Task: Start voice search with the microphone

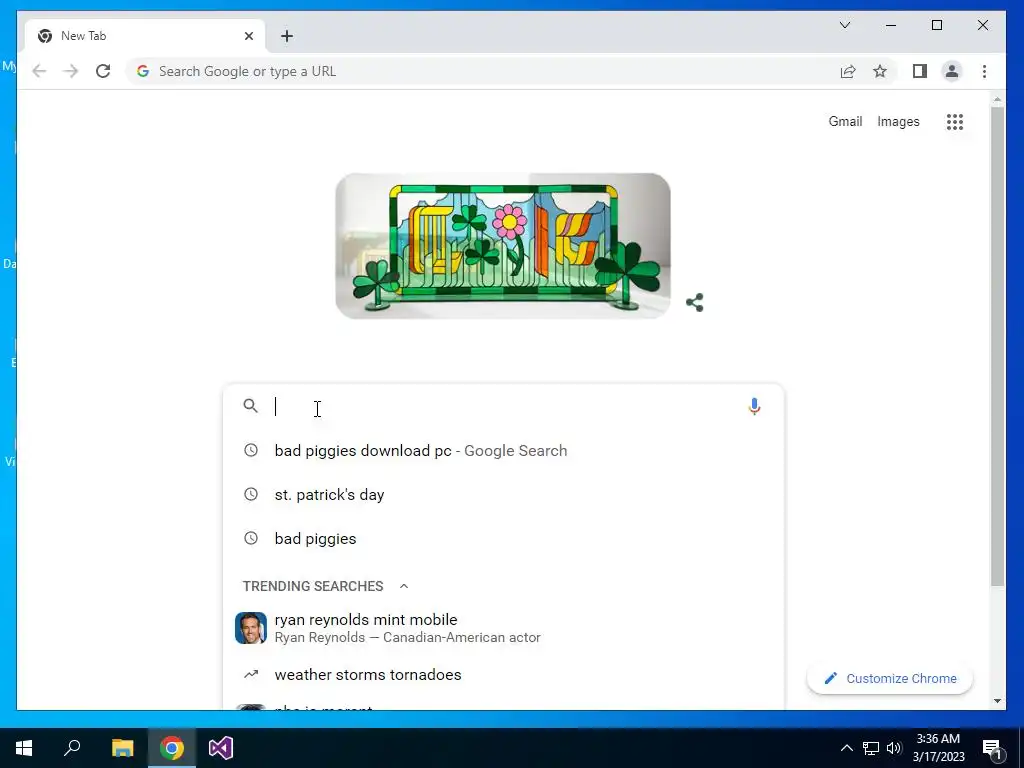Action: (754, 406)
